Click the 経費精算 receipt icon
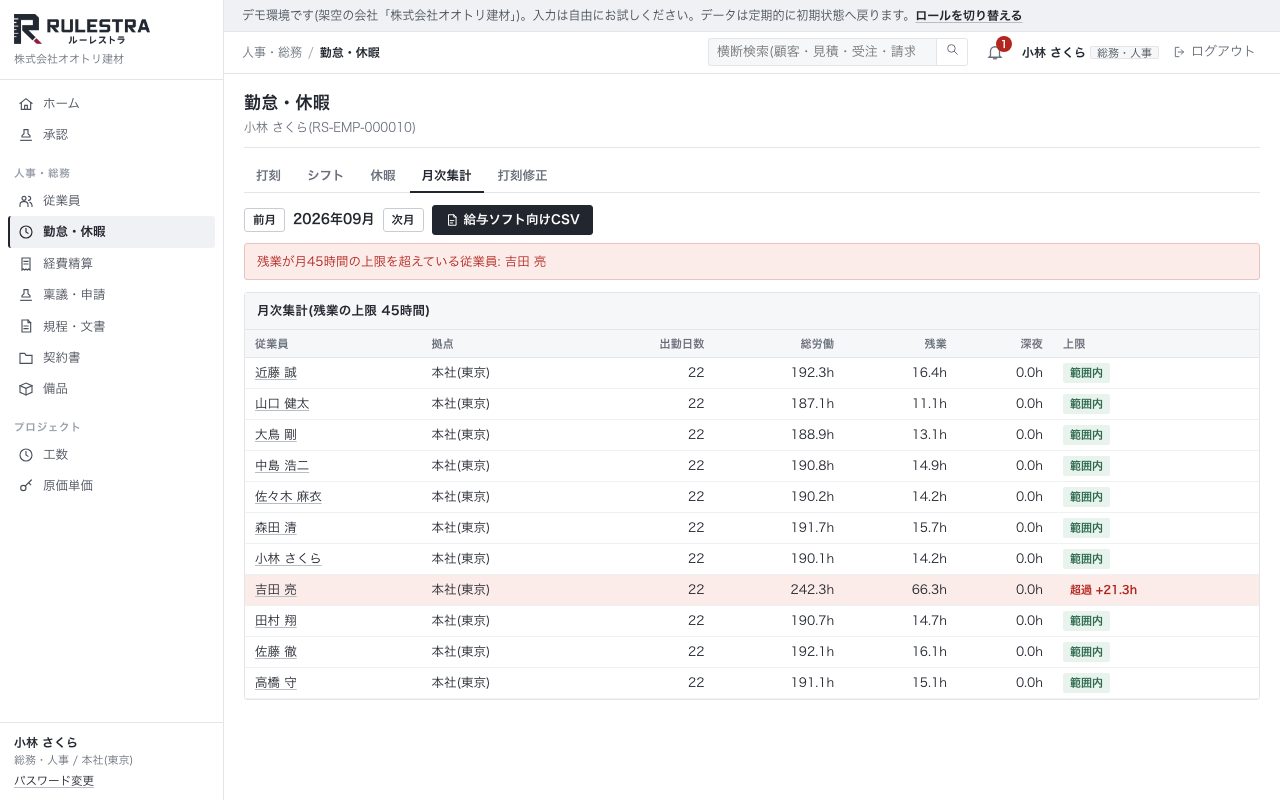Viewport: 1280px width, 800px height. pos(26,264)
